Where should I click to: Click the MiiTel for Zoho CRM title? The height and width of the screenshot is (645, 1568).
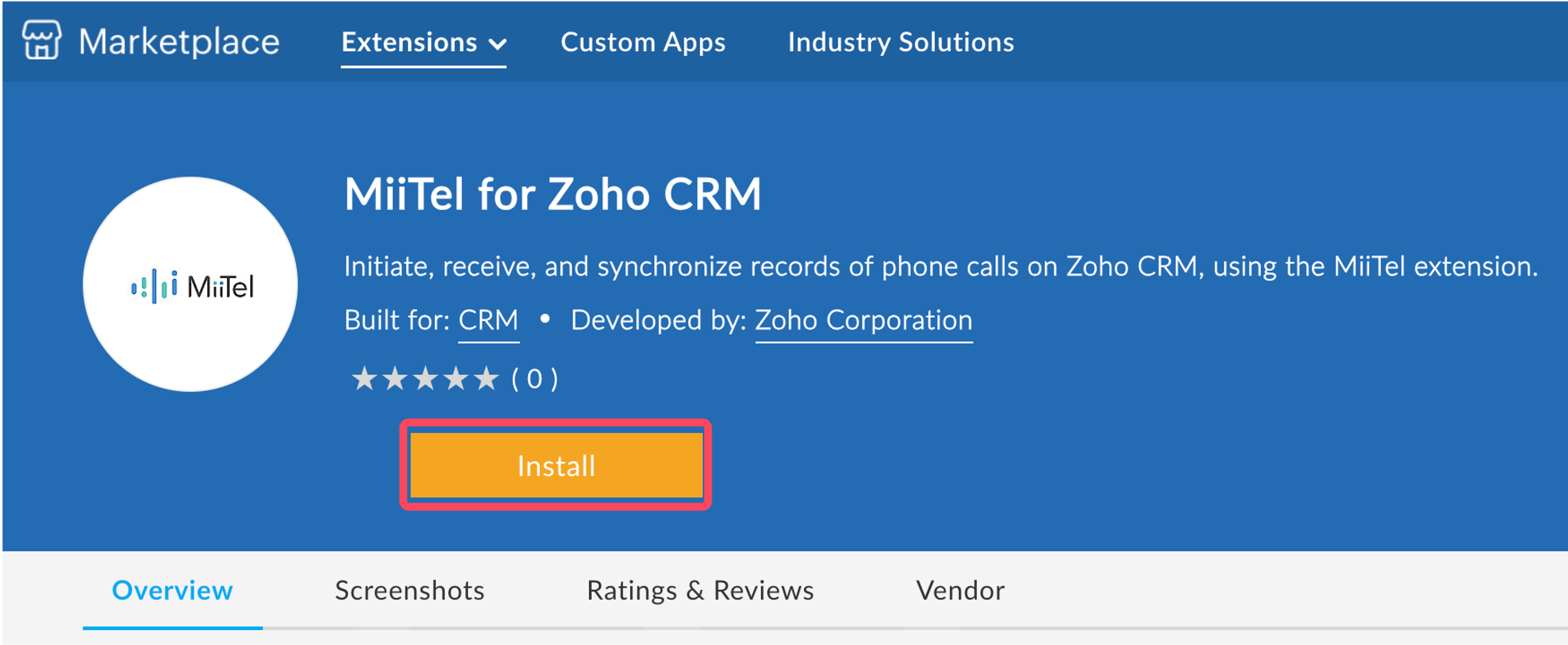(x=553, y=194)
